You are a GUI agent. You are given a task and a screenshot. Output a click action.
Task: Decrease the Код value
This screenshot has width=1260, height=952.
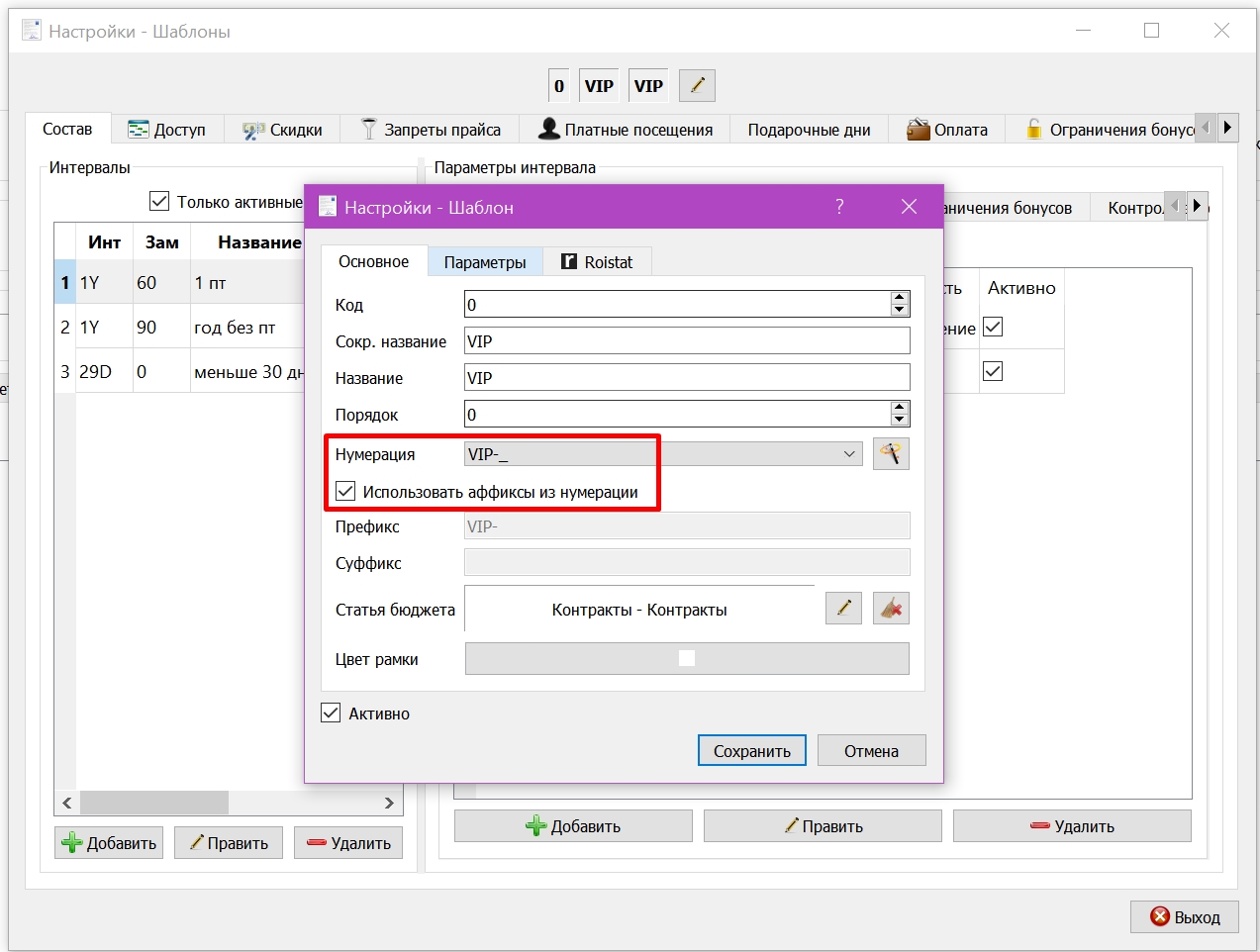(x=900, y=310)
